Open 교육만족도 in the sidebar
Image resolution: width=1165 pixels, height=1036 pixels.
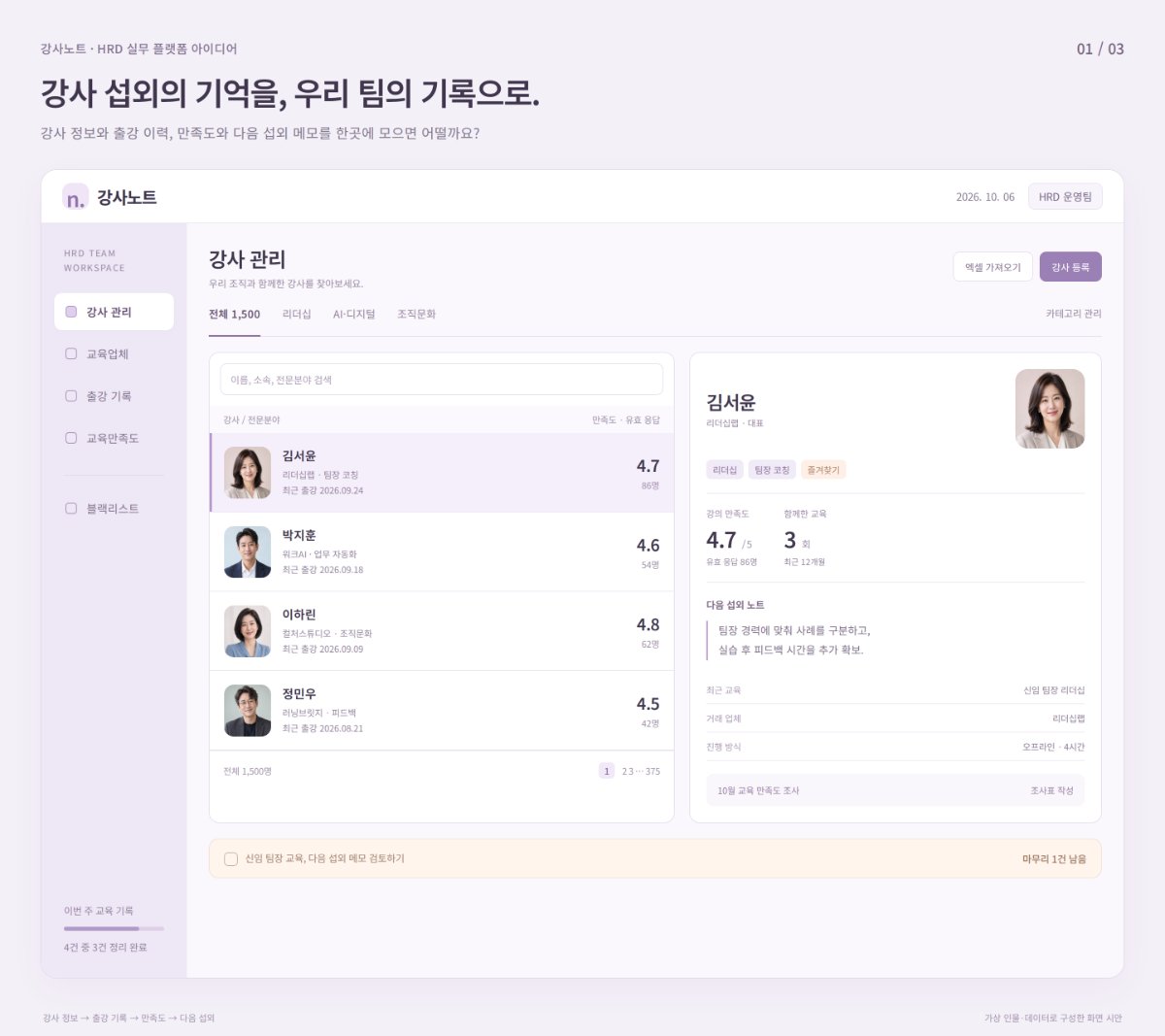114,439
